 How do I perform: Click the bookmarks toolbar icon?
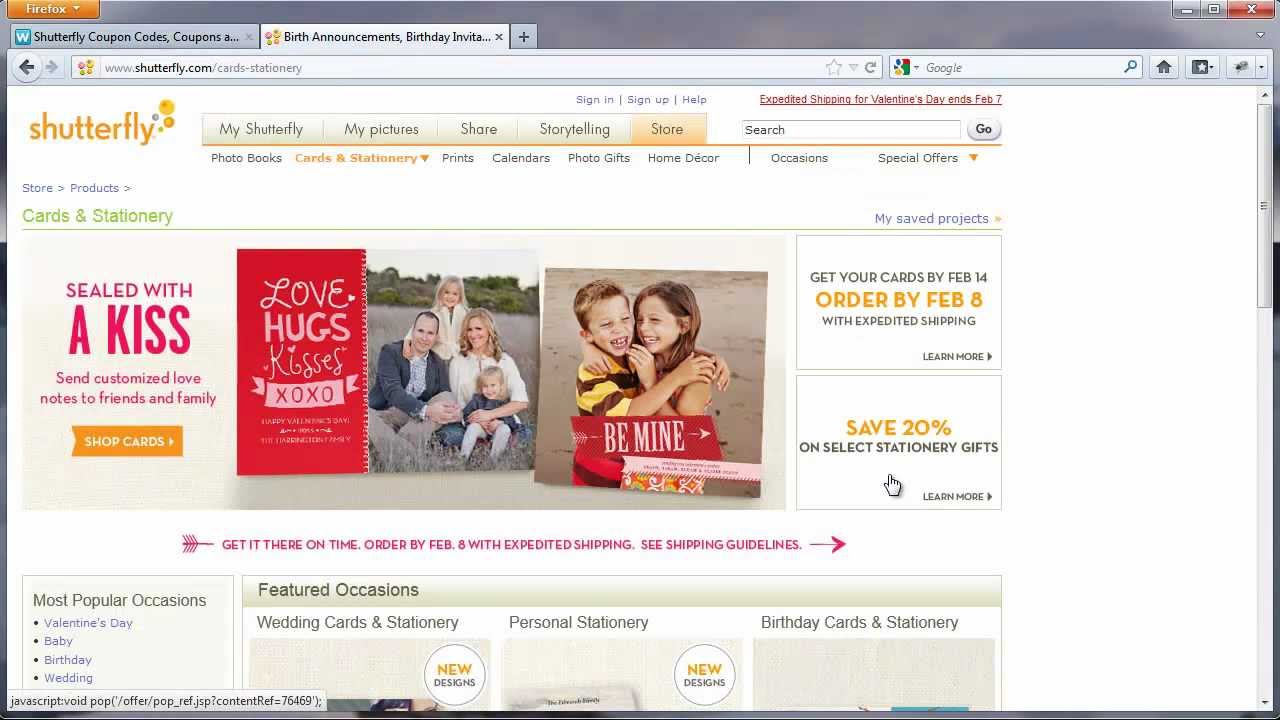point(1202,67)
